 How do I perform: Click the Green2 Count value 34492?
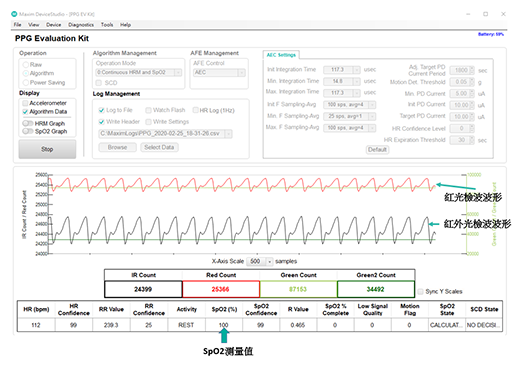376,289
